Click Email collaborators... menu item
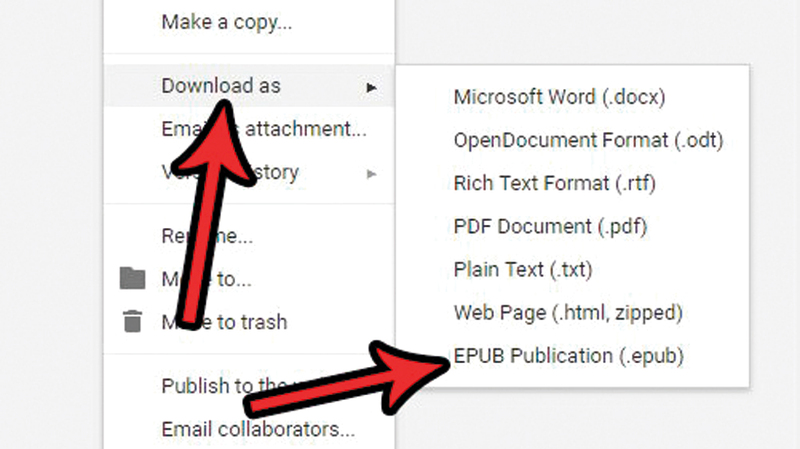Screen dimensions: 800x449 tap(258, 431)
